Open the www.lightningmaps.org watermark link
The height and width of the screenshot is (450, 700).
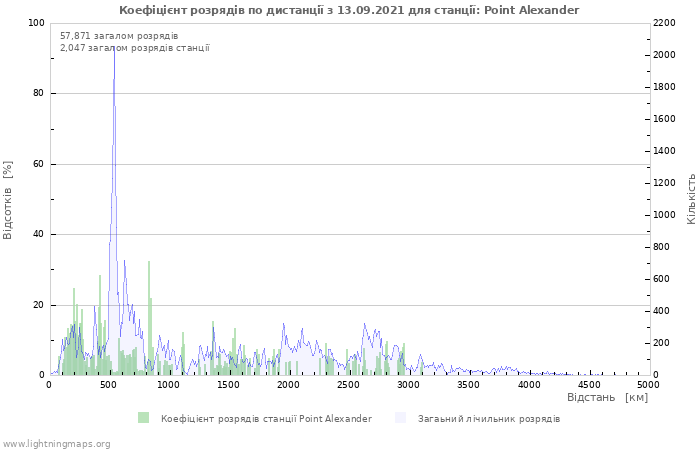(55, 444)
